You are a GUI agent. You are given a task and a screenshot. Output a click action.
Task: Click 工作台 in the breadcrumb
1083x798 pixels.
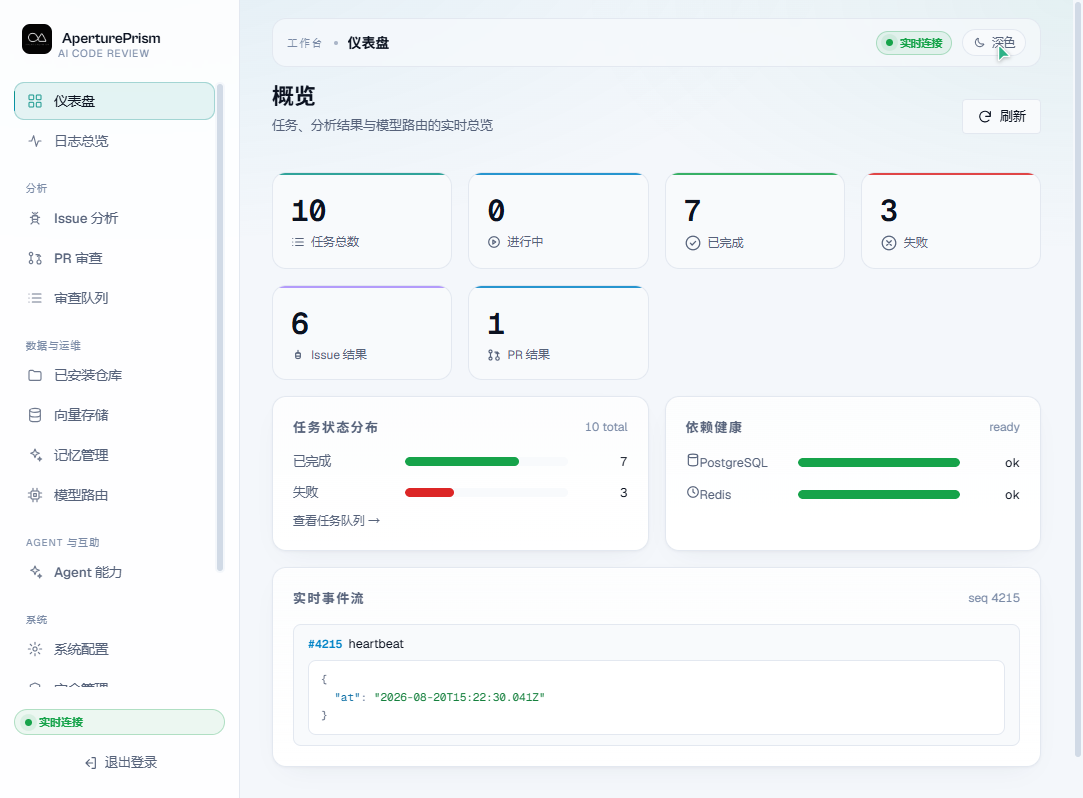305,43
